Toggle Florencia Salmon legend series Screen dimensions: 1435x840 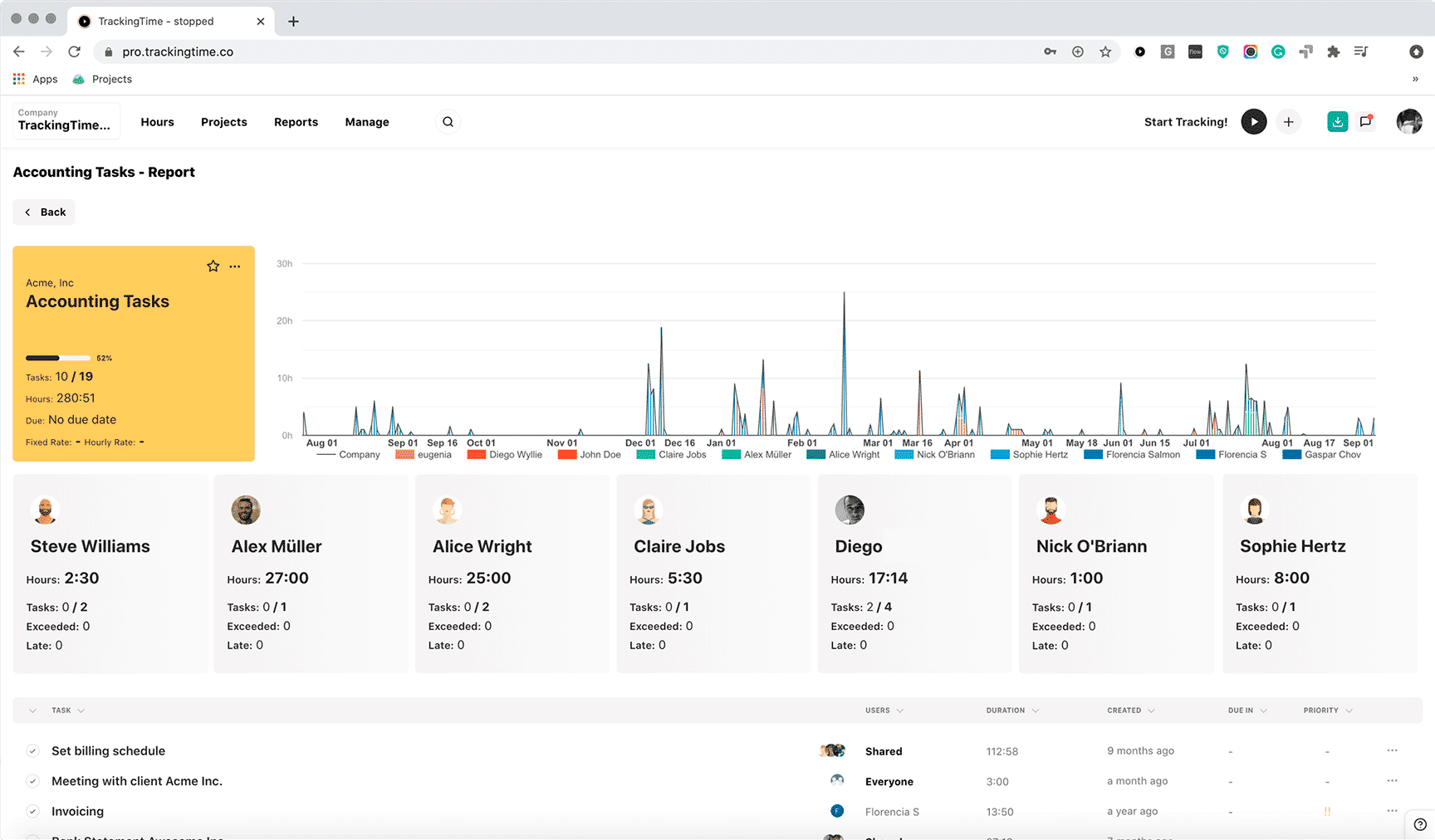point(1132,455)
